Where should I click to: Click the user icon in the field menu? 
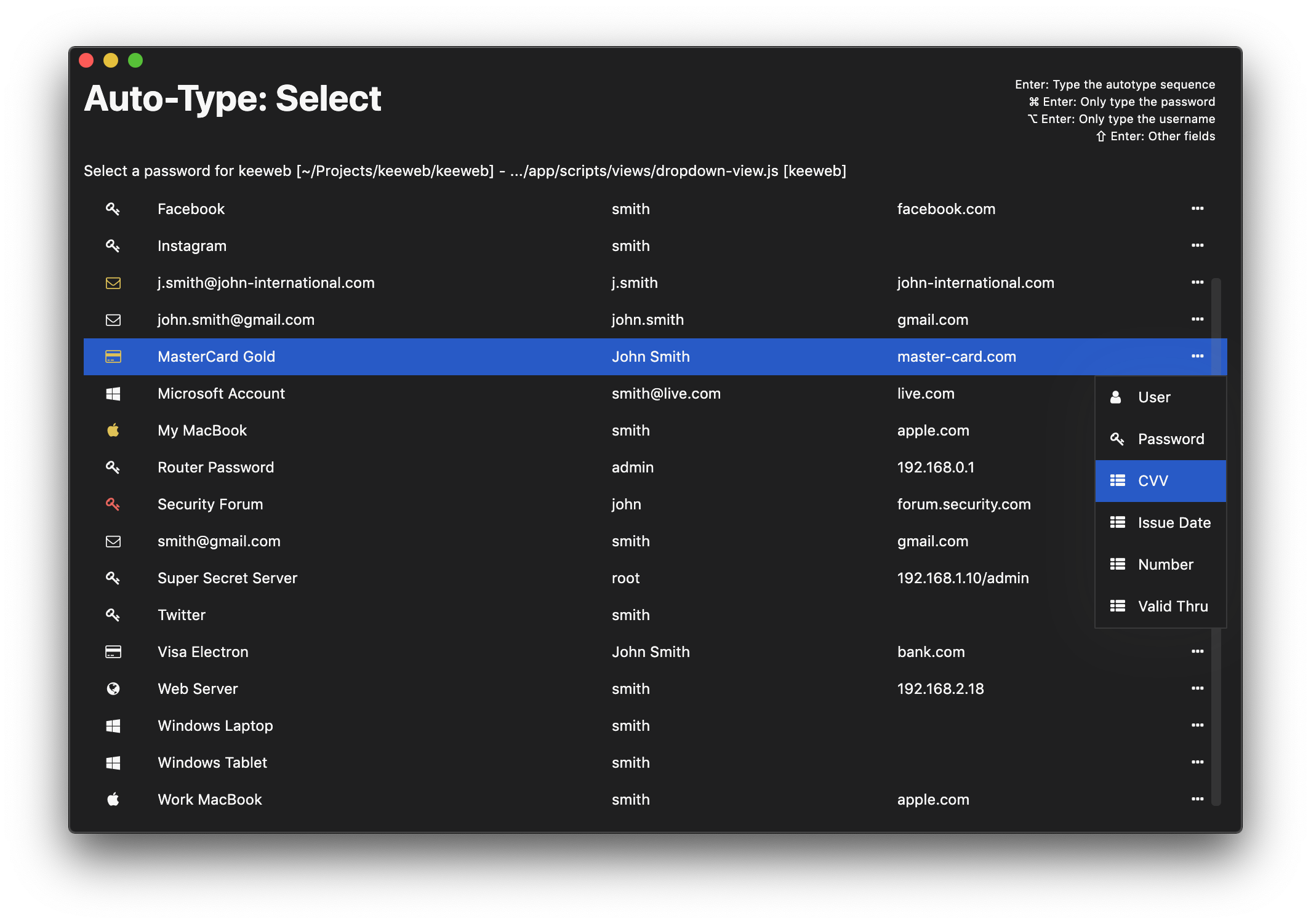coord(1117,397)
